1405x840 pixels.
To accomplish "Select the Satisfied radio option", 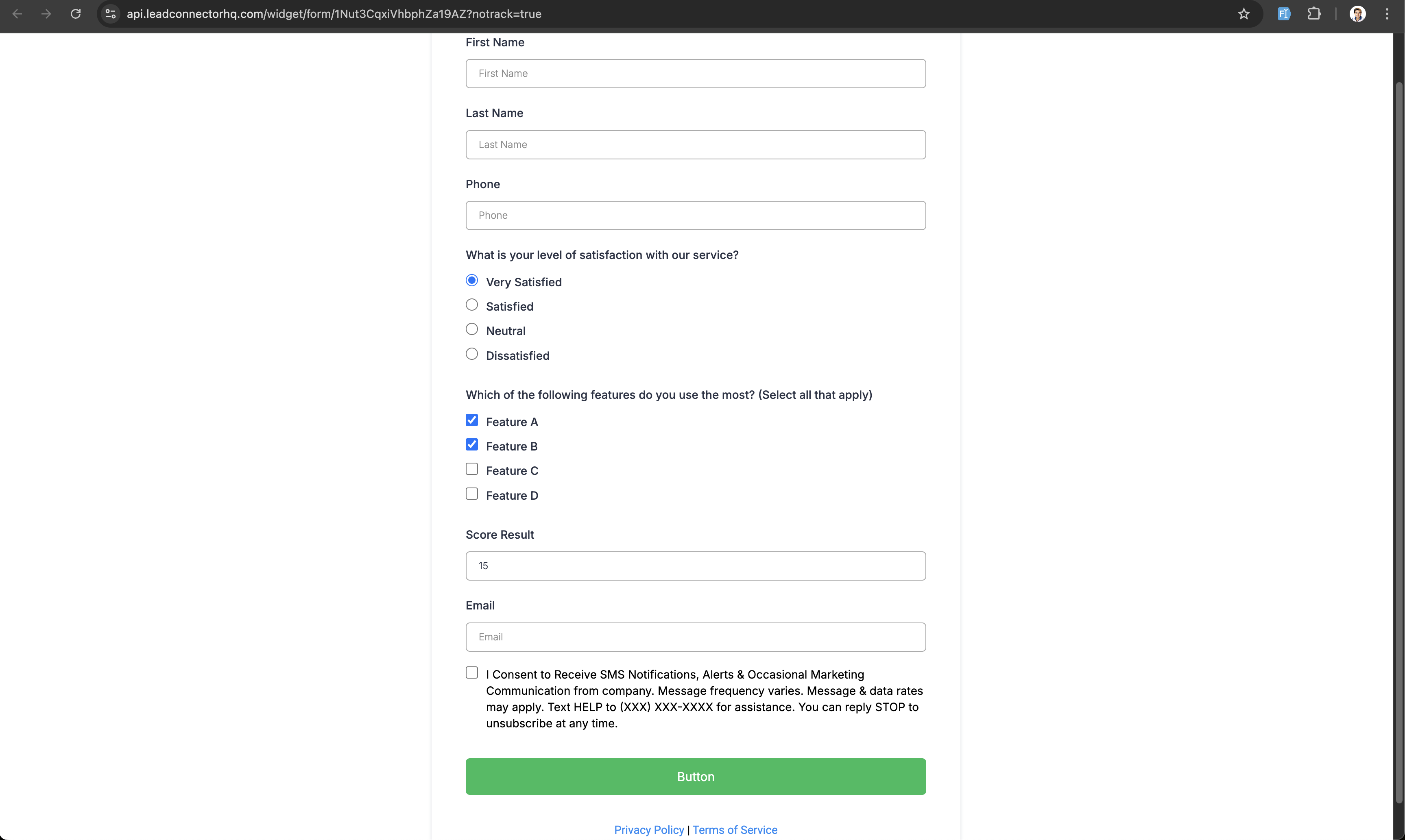I will 472,305.
